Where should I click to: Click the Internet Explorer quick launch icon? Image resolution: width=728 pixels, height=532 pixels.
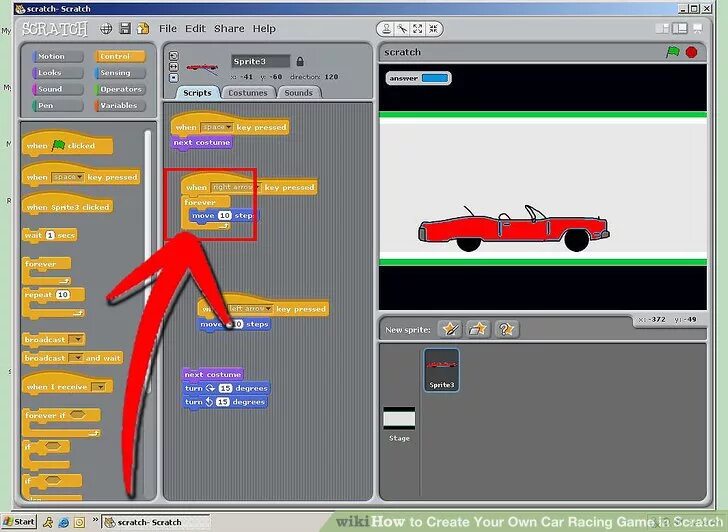pos(63,523)
